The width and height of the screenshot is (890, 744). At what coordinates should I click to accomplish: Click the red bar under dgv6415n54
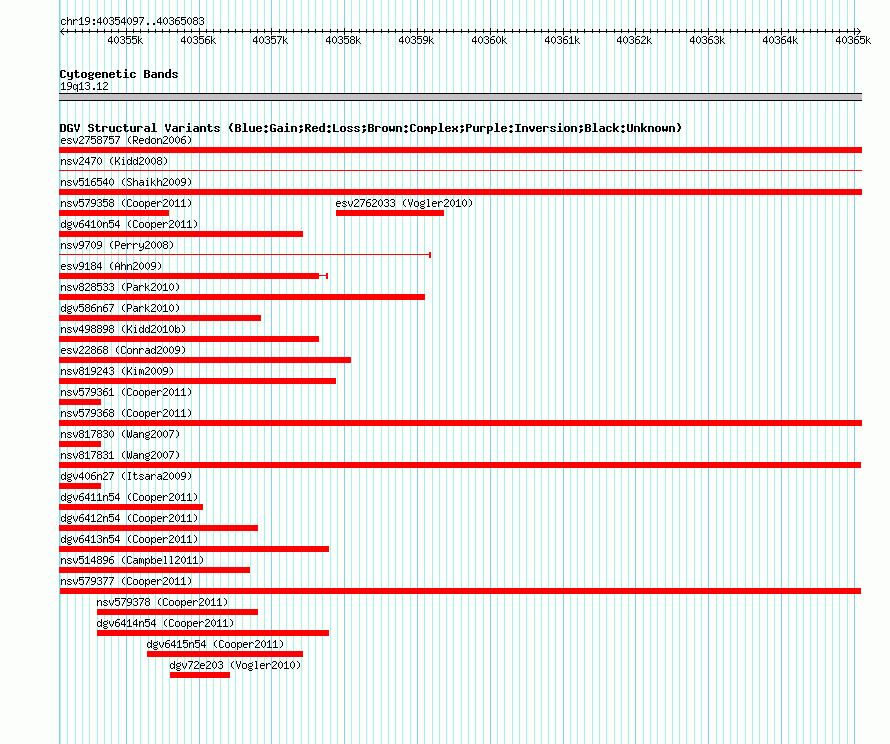coord(225,654)
